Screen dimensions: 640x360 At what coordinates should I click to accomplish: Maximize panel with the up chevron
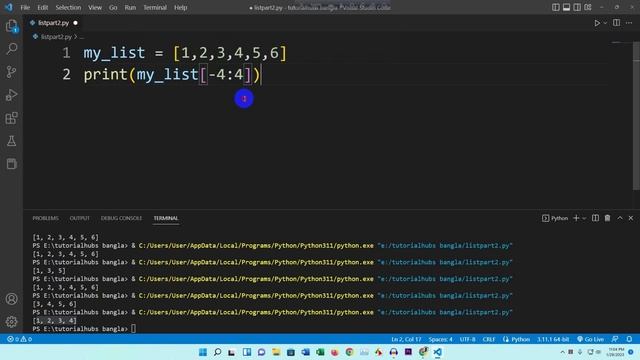[620, 218]
